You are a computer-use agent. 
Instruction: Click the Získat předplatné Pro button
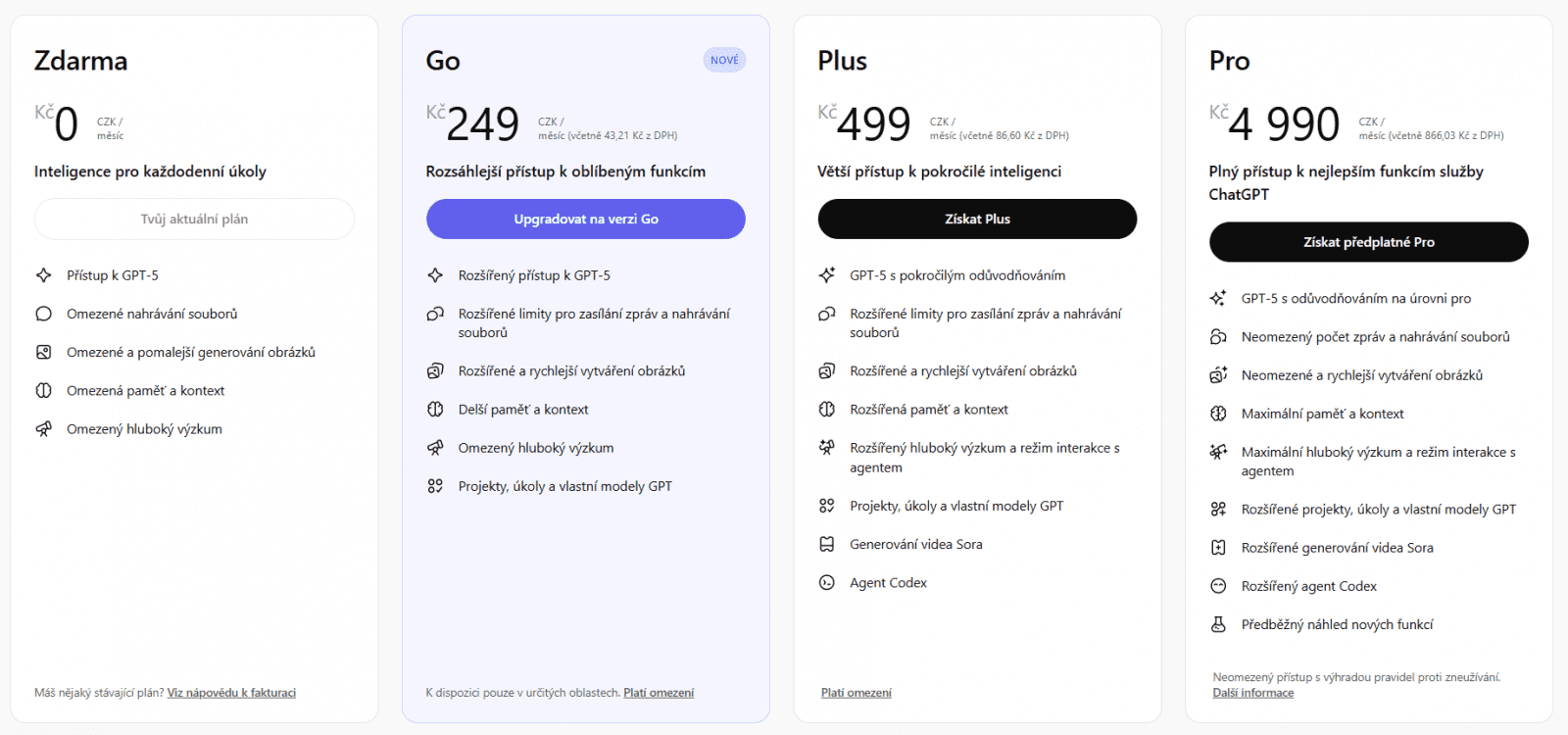tap(1368, 242)
